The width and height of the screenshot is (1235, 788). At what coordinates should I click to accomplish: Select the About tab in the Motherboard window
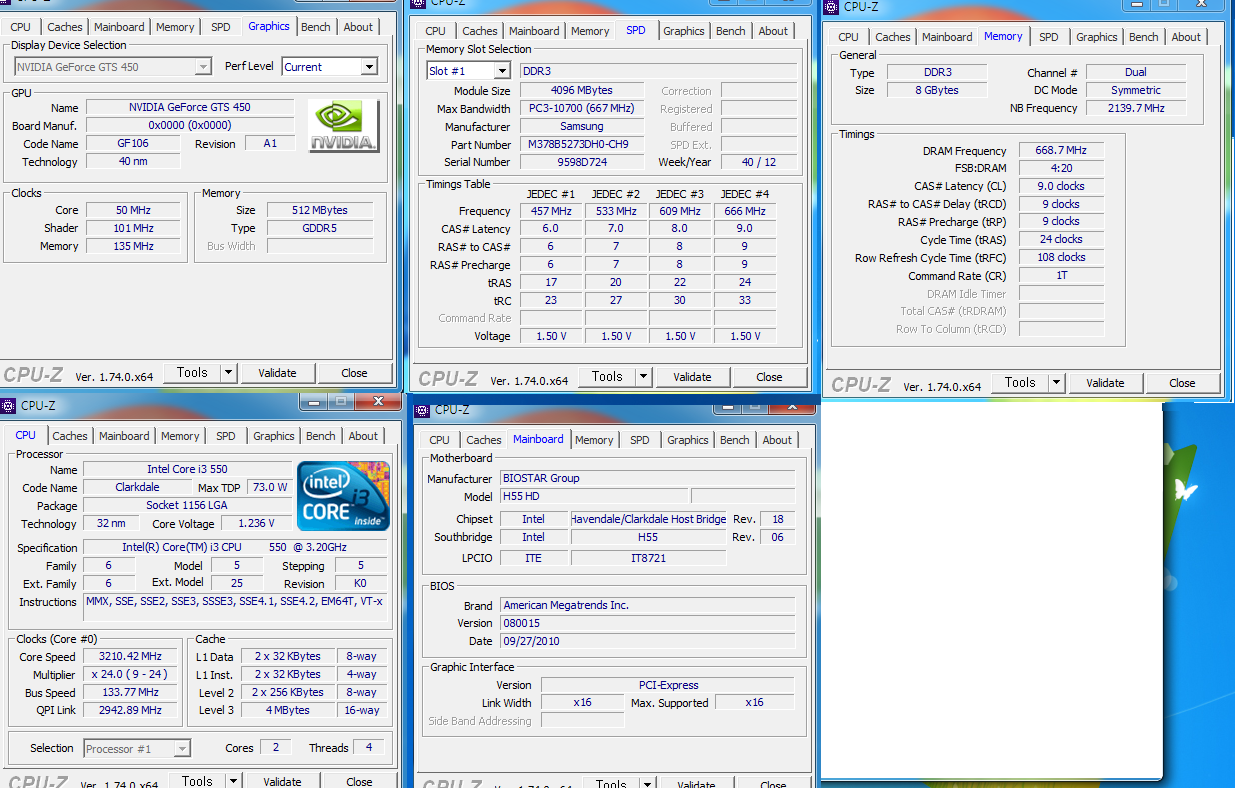coord(777,440)
